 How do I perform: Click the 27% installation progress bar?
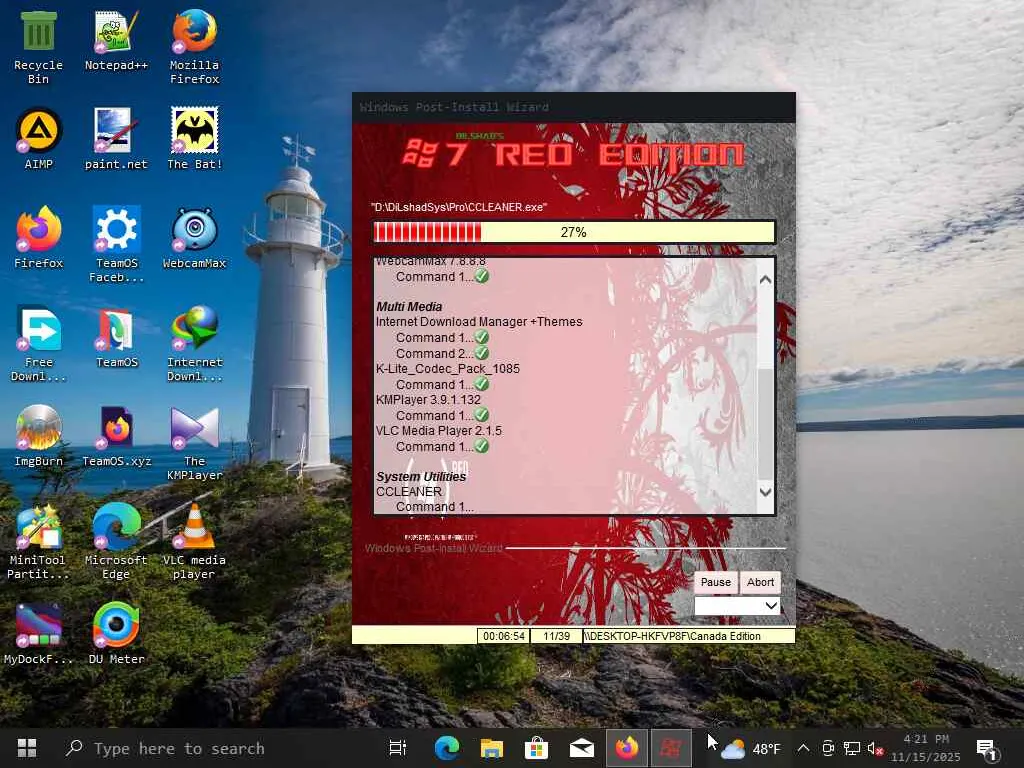click(x=574, y=232)
